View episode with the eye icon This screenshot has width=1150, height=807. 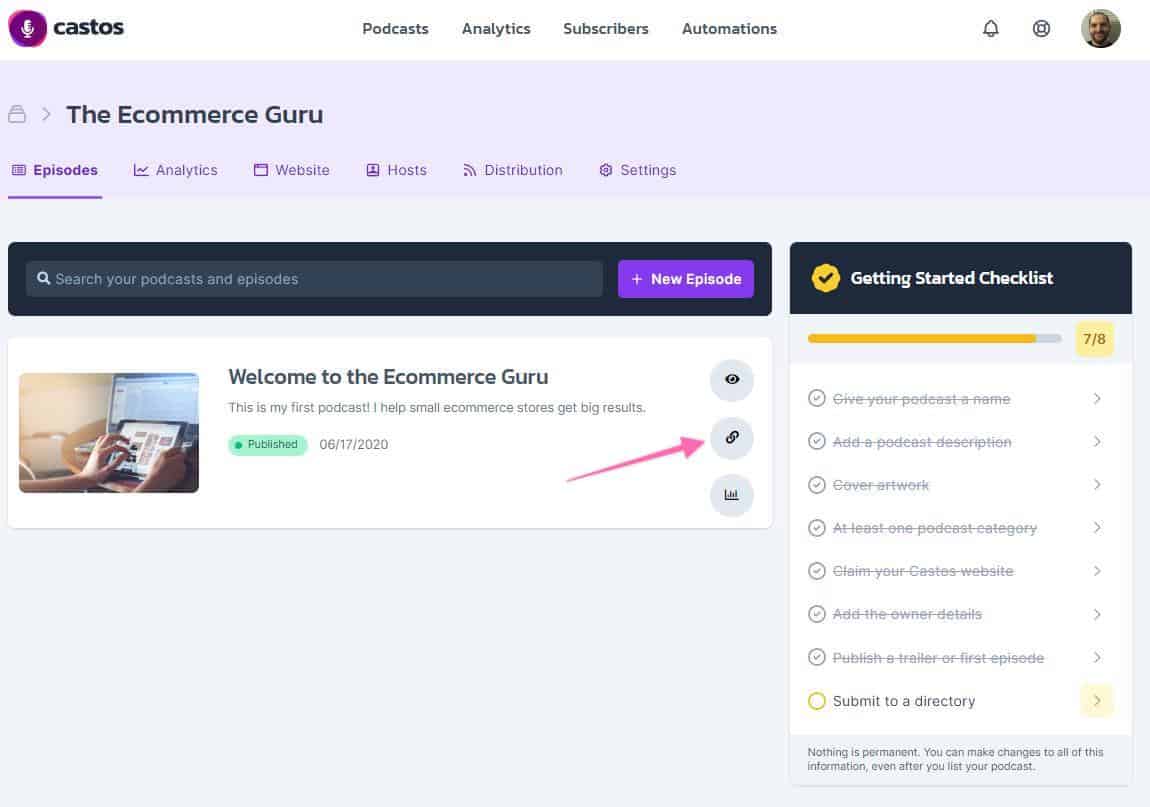pyautogui.click(x=731, y=379)
